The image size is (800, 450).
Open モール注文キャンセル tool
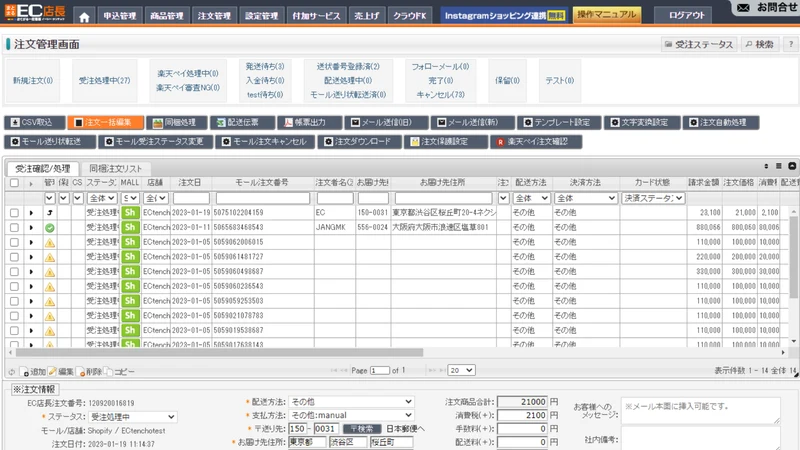point(265,141)
